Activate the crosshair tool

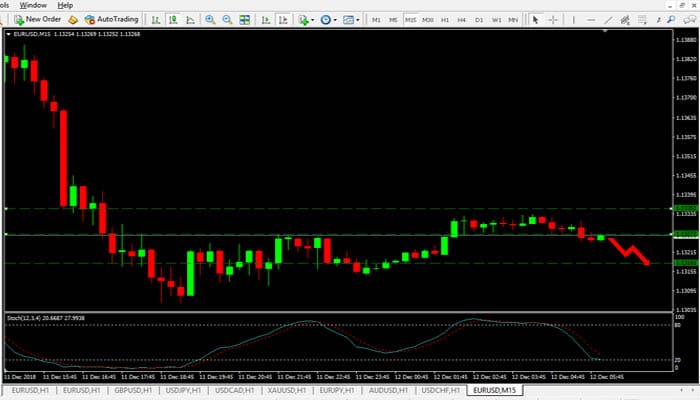click(552, 19)
